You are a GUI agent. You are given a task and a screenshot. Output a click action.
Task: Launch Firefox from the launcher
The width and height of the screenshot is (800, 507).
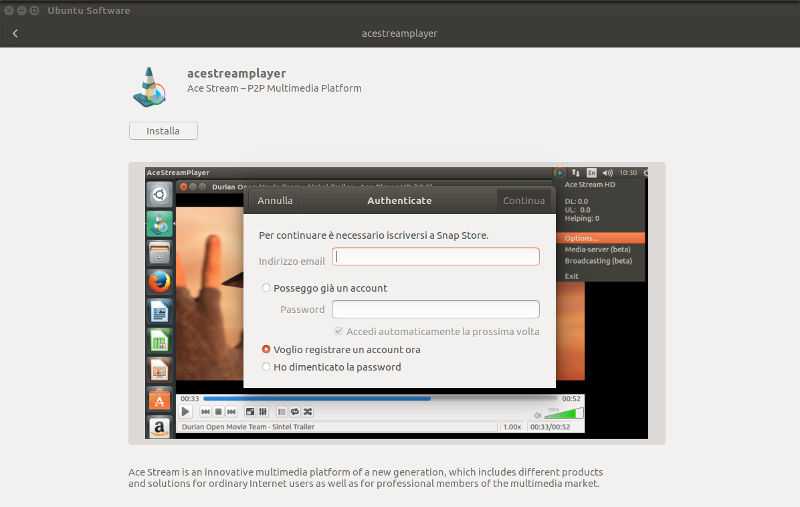click(x=159, y=282)
